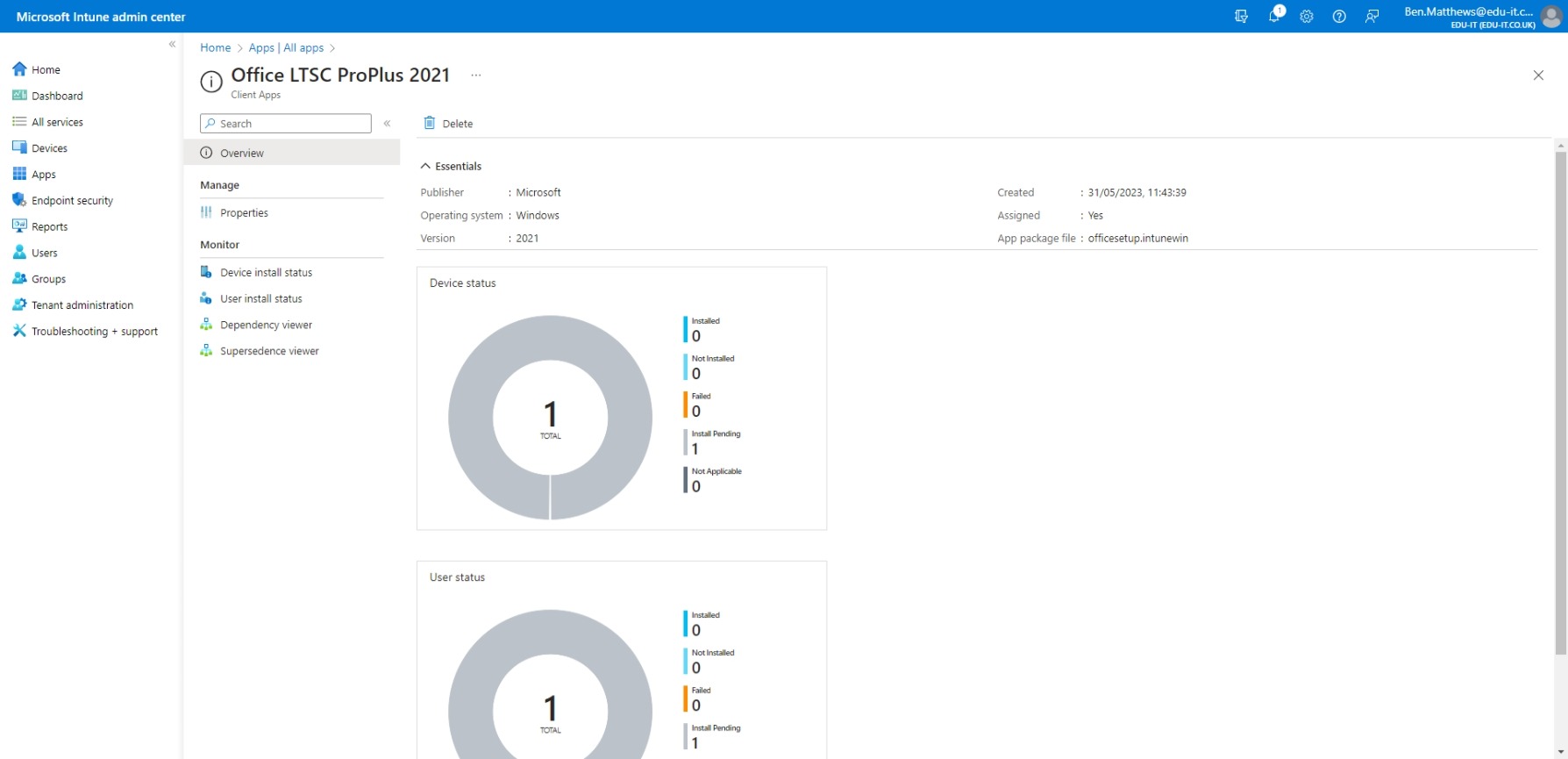1568x759 pixels.
Task: Open the Overview menu item
Action: (x=292, y=153)
